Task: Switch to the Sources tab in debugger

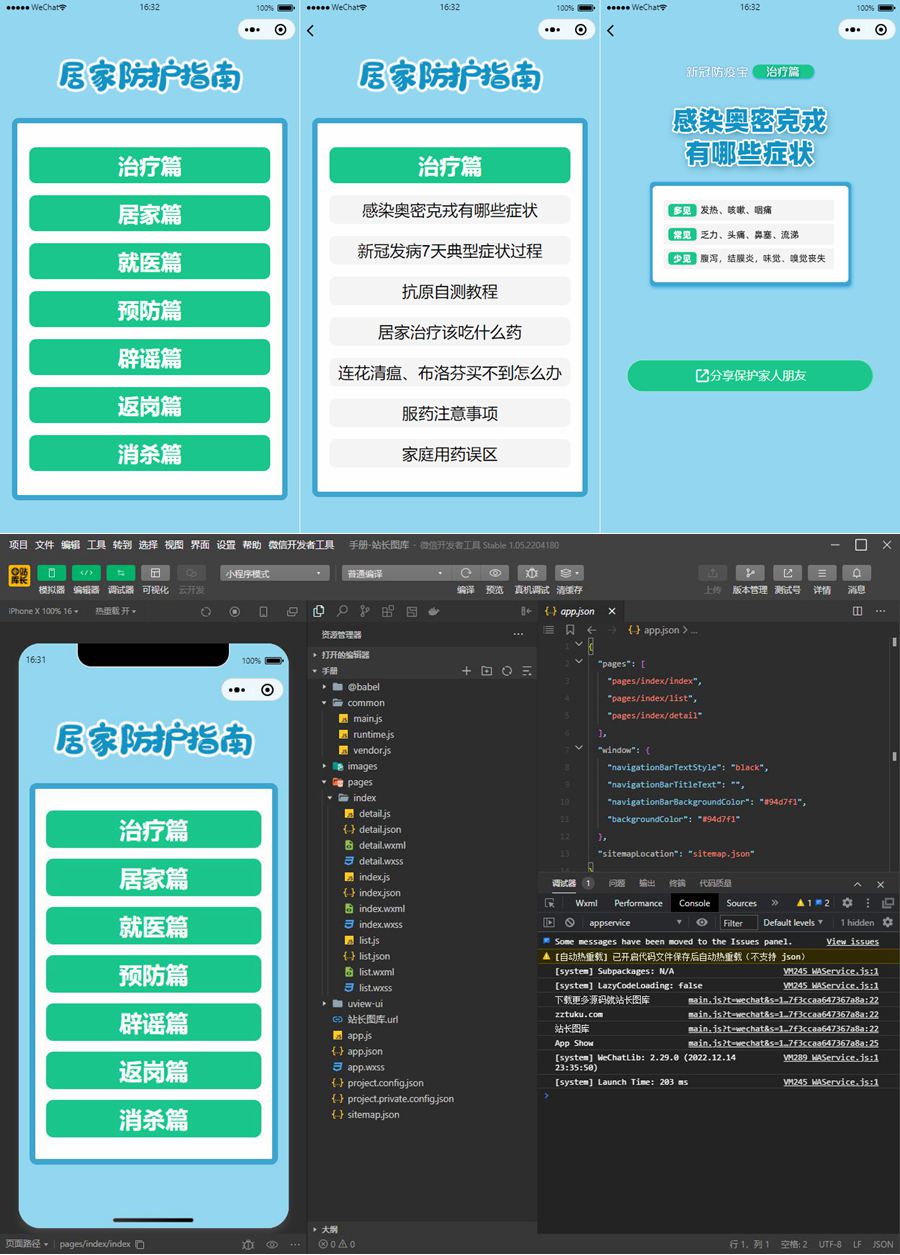Action: [x=741, y=903]
